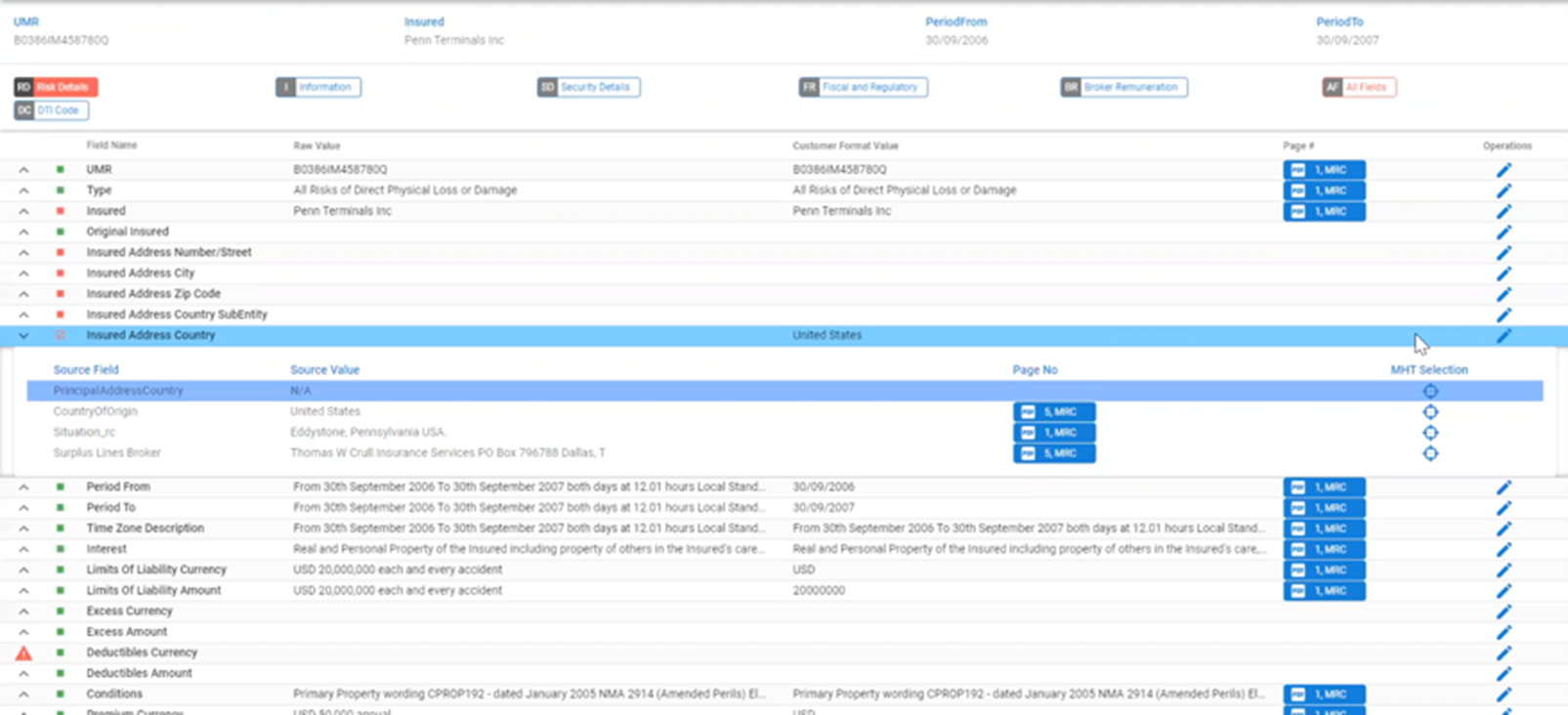Edit the Type field with pencil icon
The image size is (1568, 715).
(x=1504, y=190)
